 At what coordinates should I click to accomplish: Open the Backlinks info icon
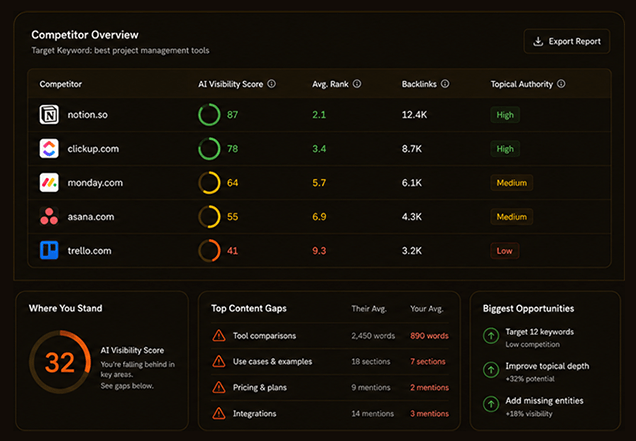pos(445,84)
